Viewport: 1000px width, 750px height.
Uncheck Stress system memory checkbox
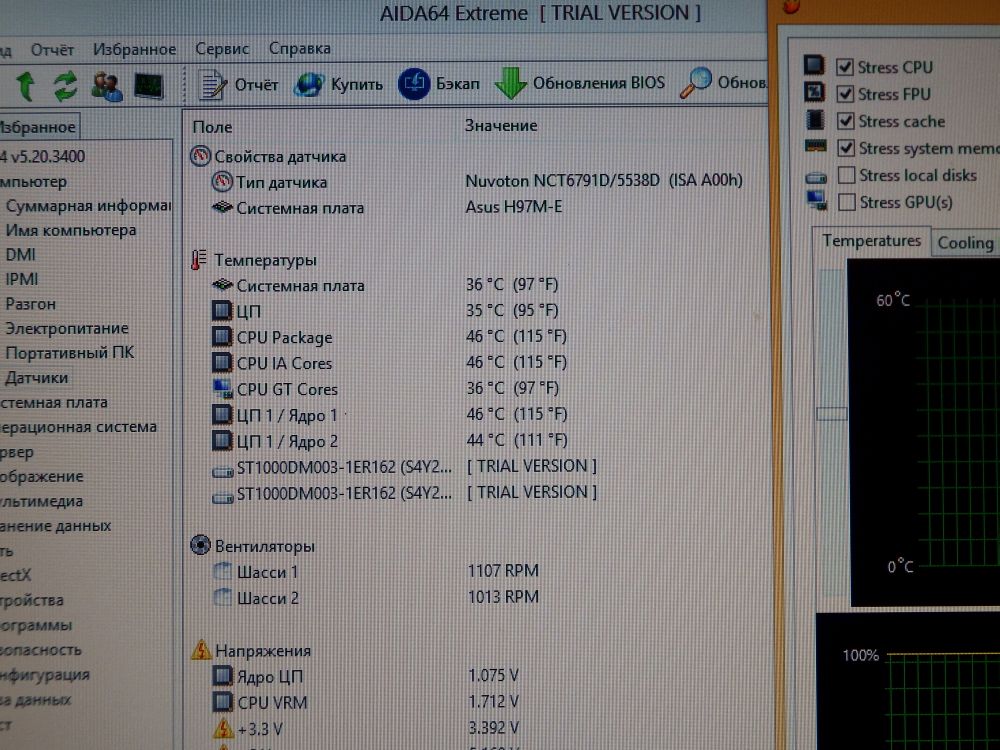point(846,148)
